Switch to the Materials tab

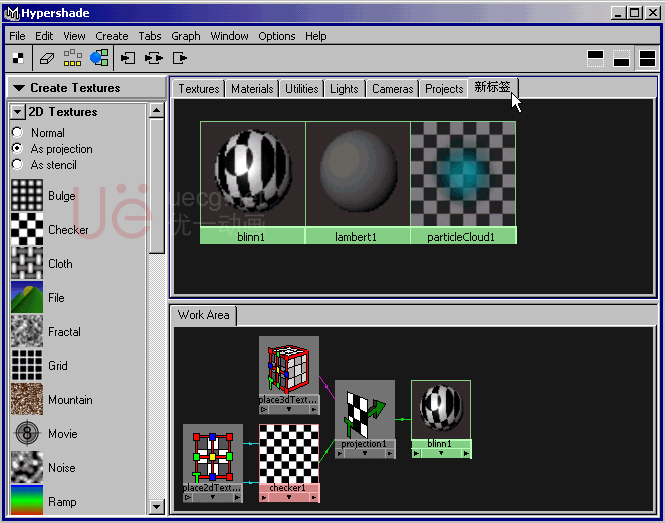click(252, 89)
